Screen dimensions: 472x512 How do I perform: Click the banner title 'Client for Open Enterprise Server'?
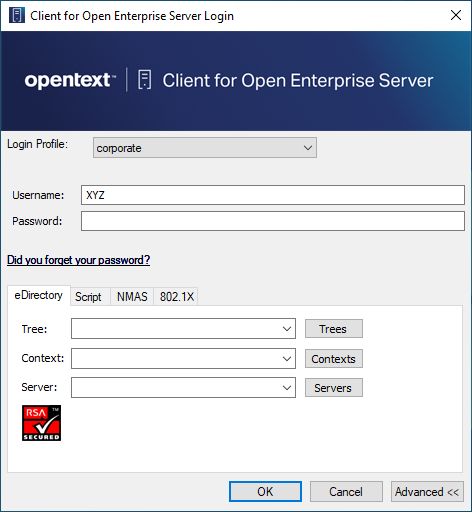point(298,80)
